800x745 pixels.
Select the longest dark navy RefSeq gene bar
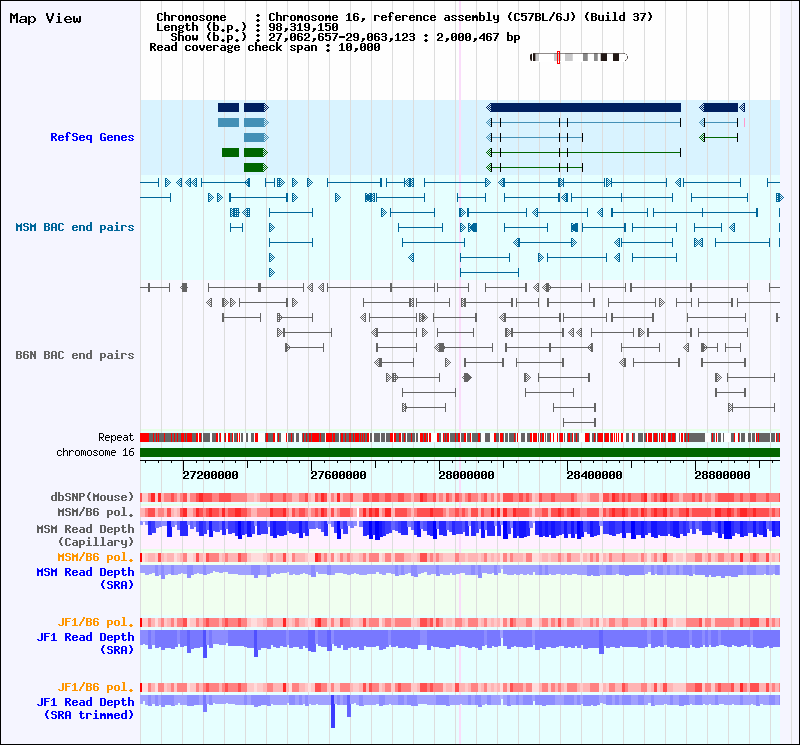click(x=586, y=107)
